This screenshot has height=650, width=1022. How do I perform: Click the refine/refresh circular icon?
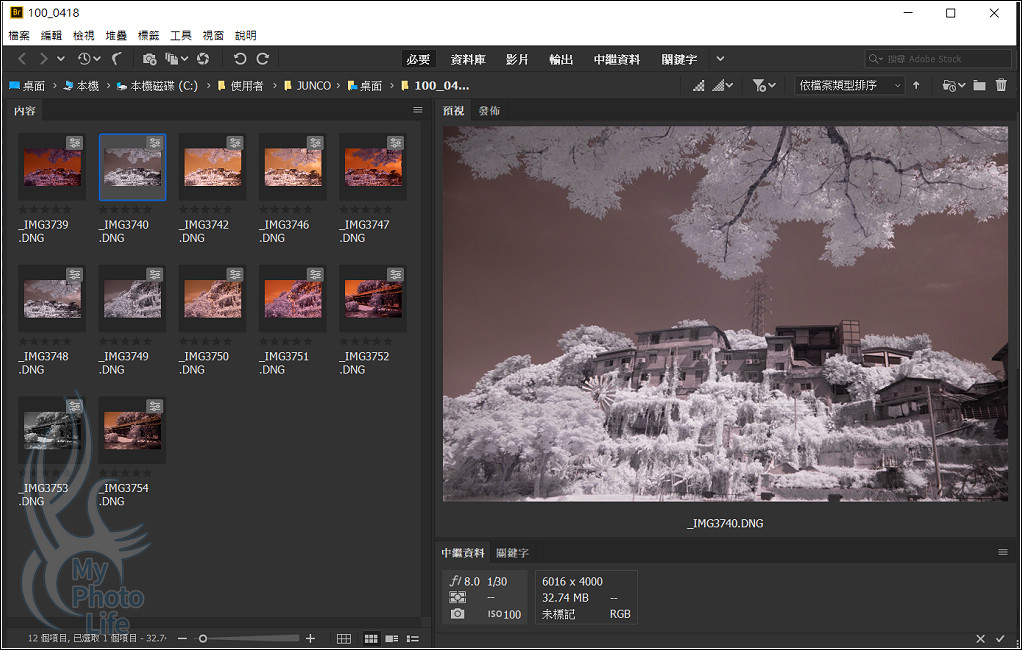203,60
